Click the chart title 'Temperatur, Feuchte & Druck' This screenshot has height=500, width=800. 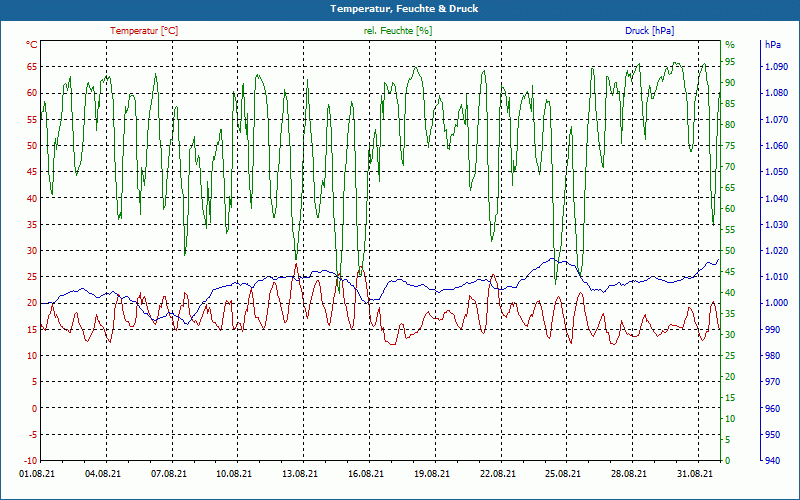tap(404, 9)
